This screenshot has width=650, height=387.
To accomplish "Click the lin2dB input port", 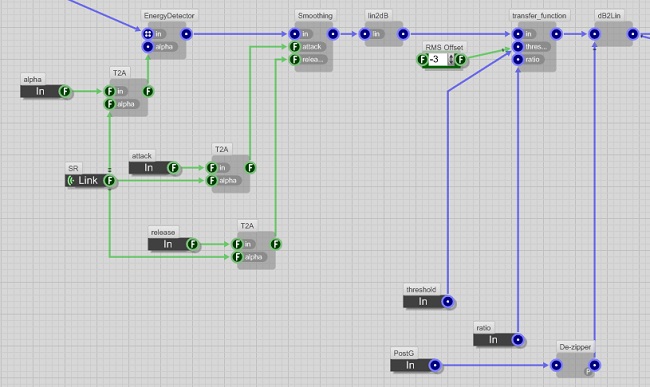I will point(364,34).
